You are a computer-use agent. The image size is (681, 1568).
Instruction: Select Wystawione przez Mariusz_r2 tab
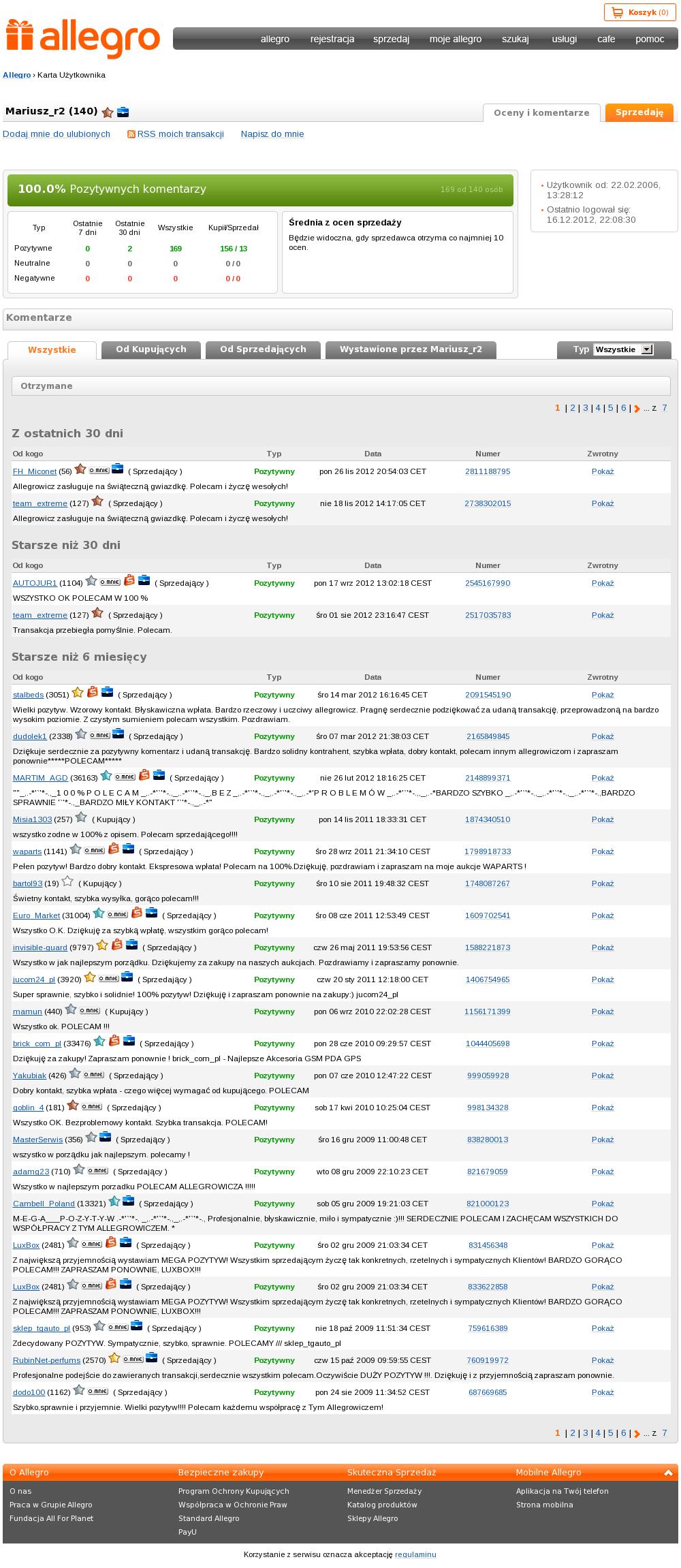tap(411, 349)
